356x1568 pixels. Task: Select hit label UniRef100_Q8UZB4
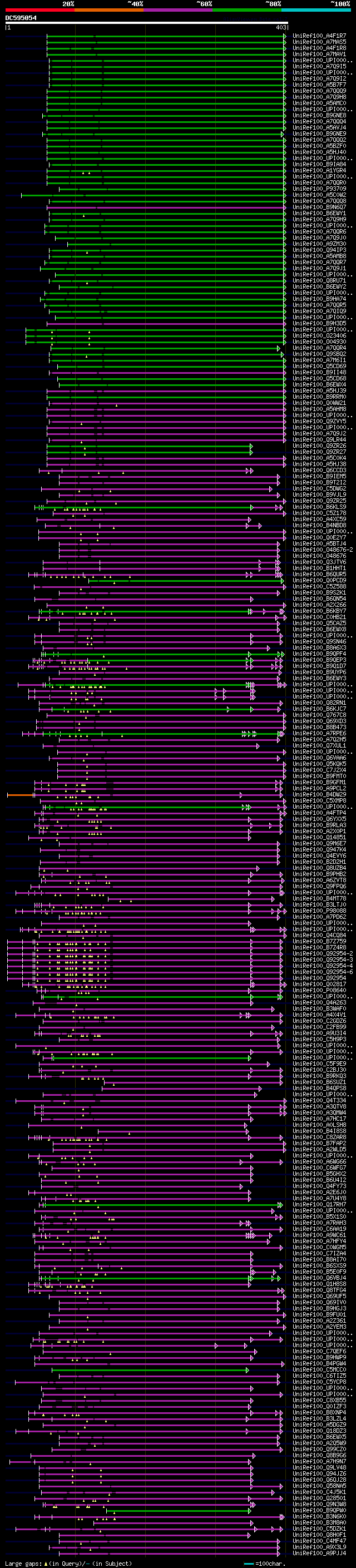(319, 868)
